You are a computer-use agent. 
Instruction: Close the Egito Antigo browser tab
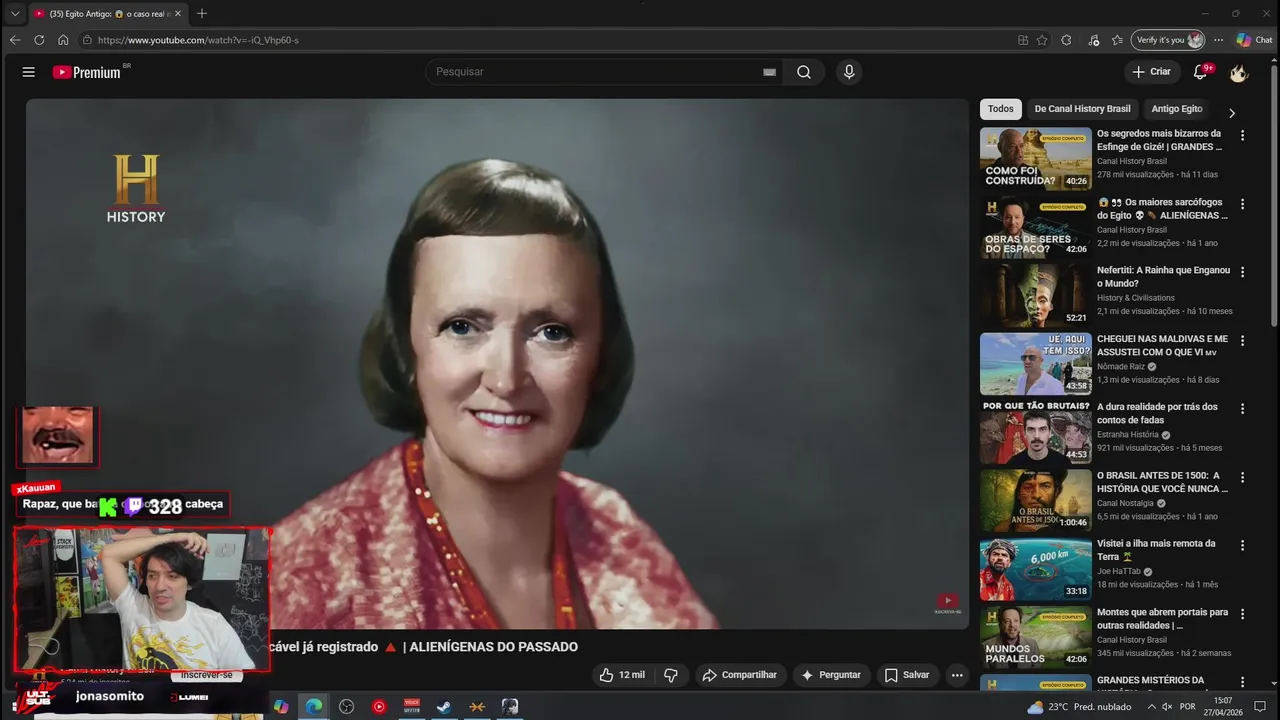pyautogui.click(x=178, y=14)
